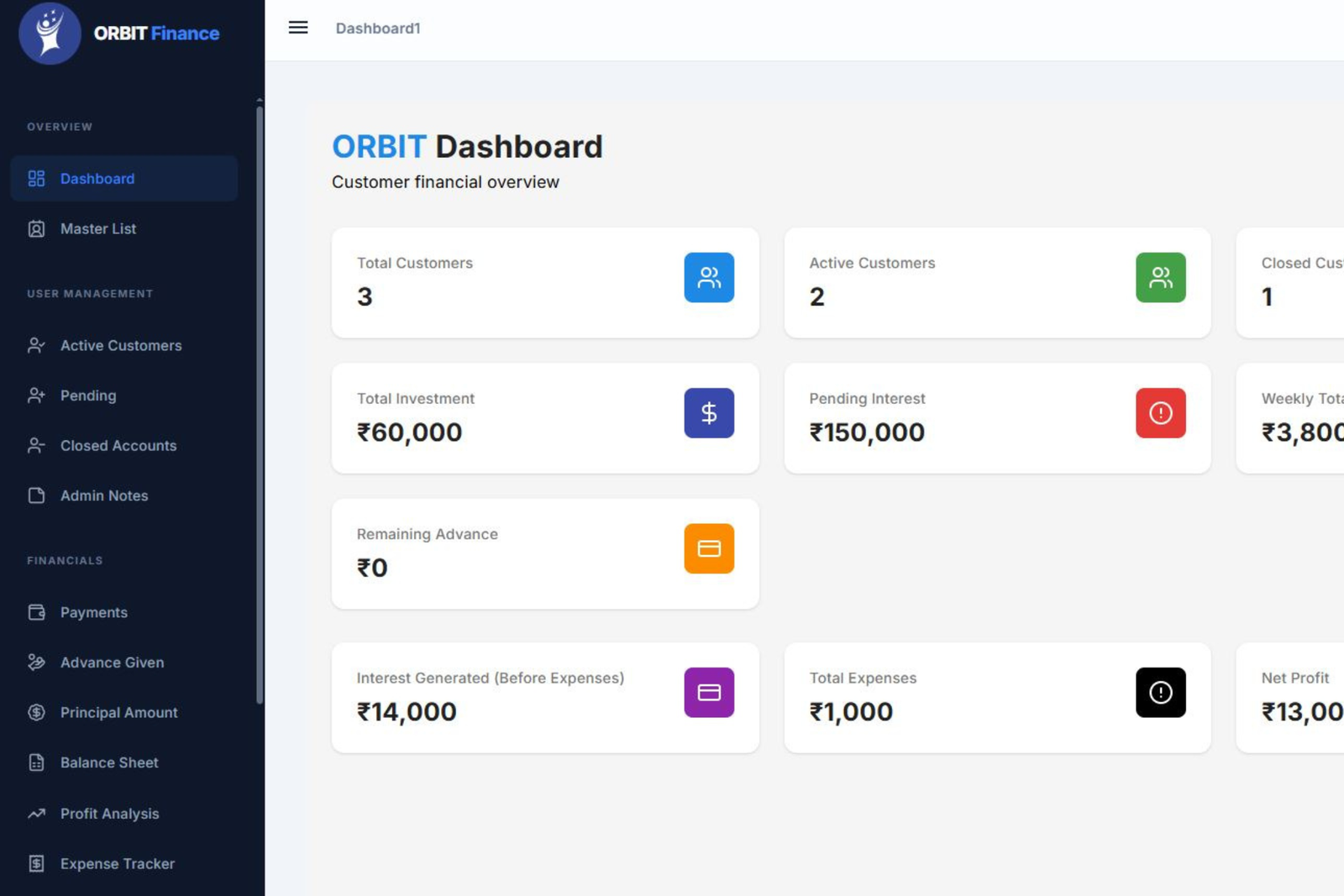Click the Active Customers value 2
1344x896 pixels.
(816, 296)
